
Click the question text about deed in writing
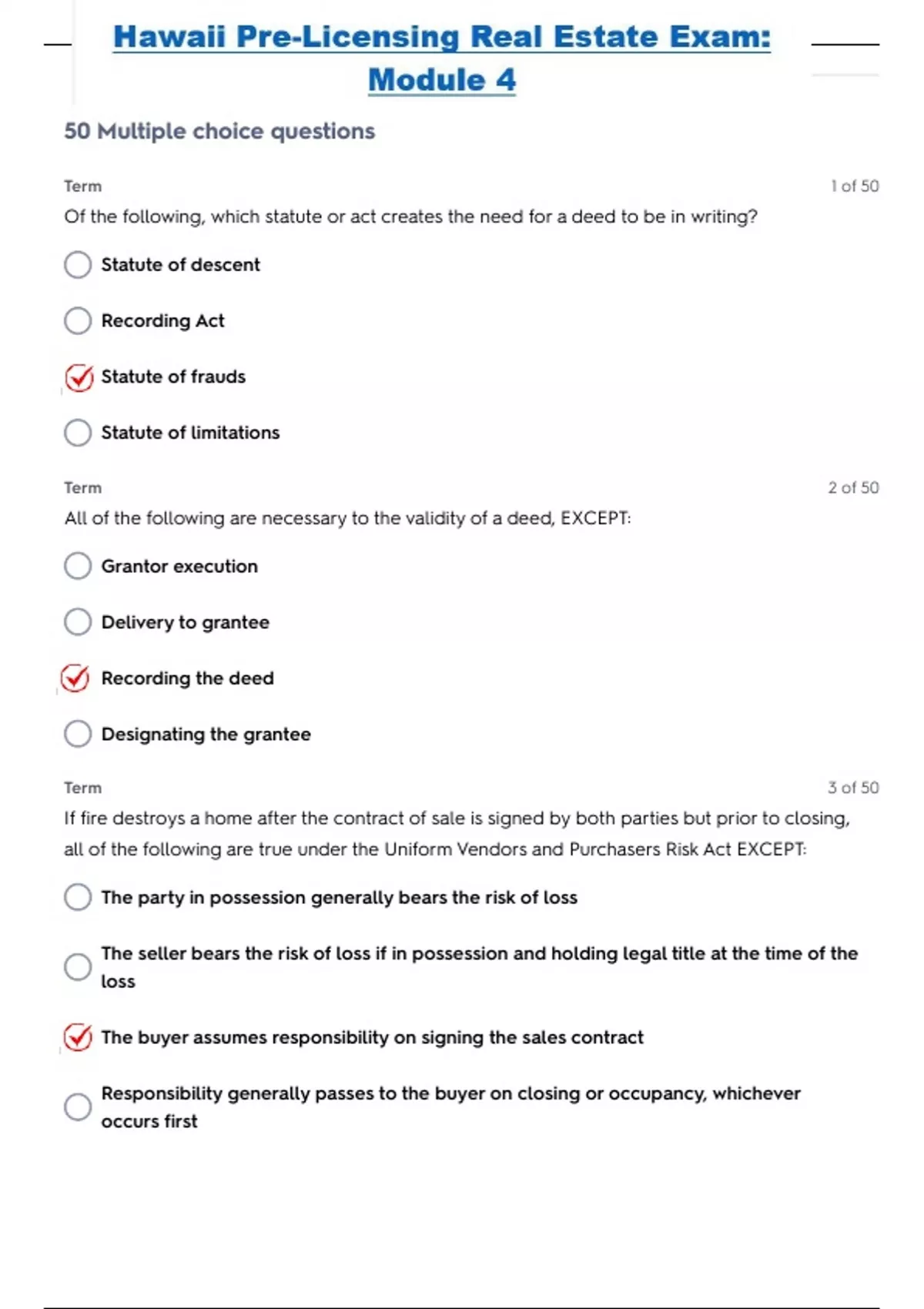410,217
